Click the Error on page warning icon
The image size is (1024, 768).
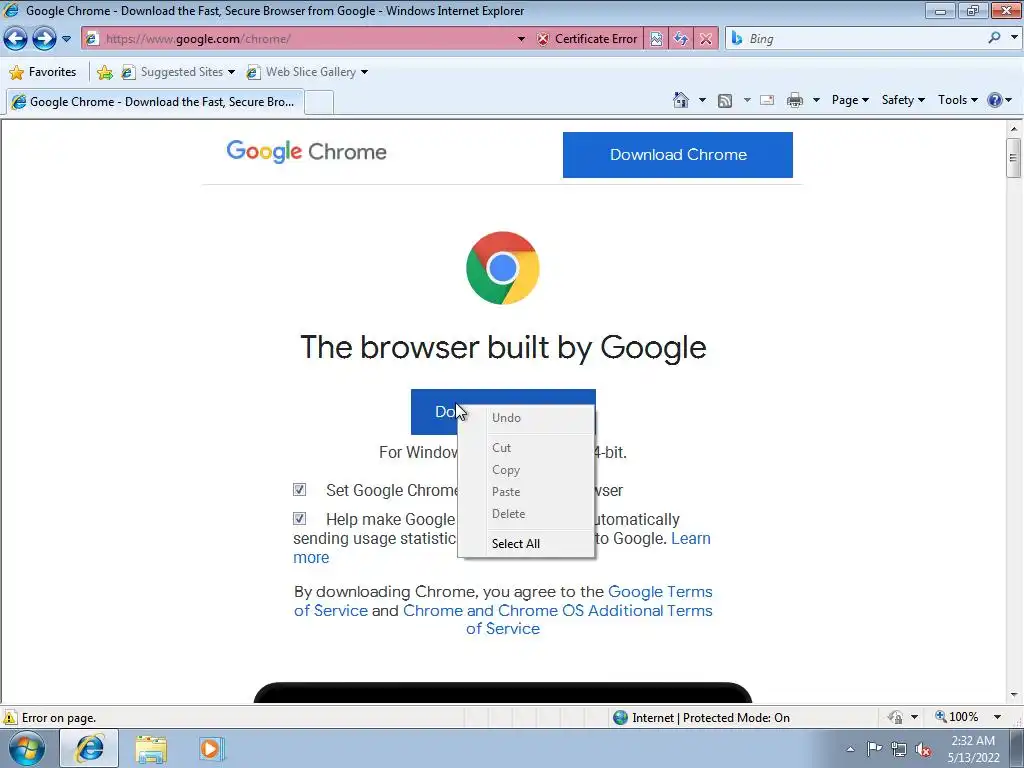(x=10, y=717)
